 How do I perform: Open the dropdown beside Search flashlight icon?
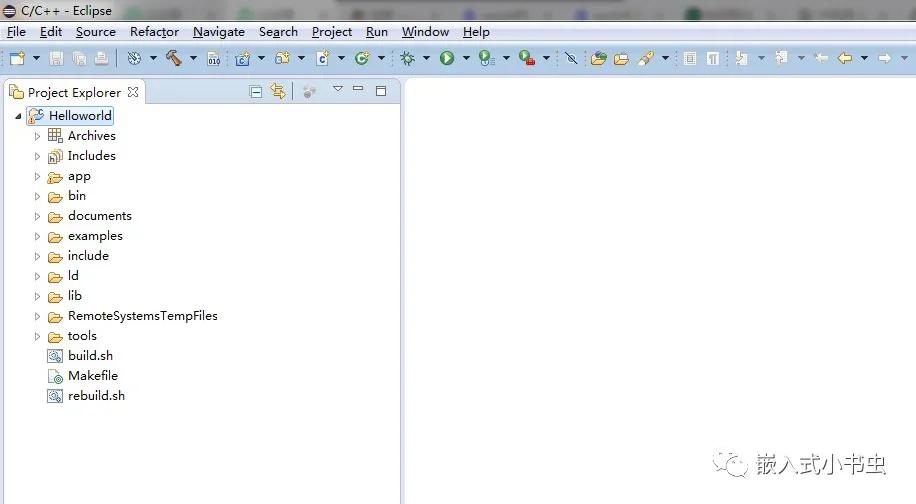point(665,58)
